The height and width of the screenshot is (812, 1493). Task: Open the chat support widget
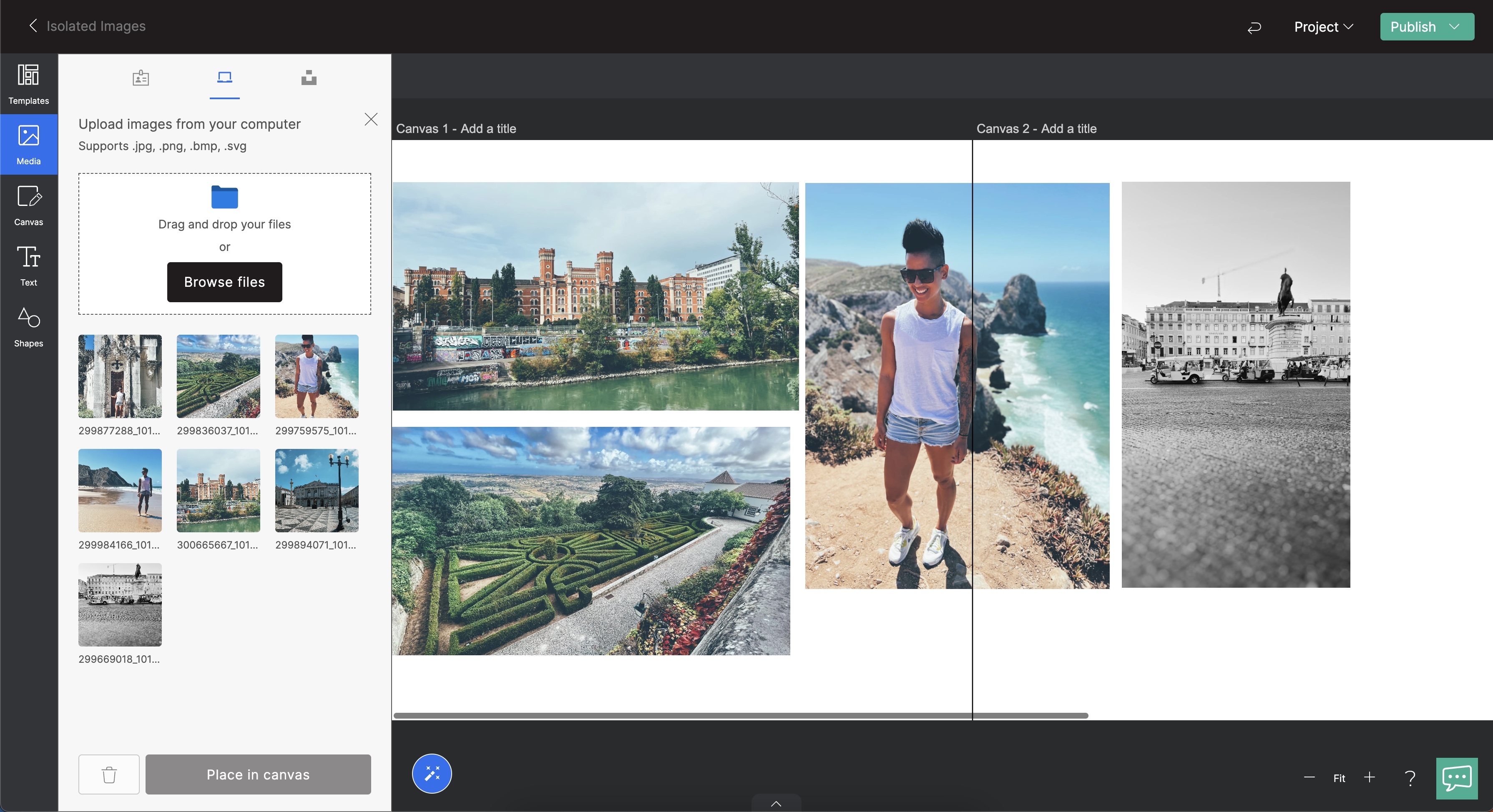(x=1456, y=778)
